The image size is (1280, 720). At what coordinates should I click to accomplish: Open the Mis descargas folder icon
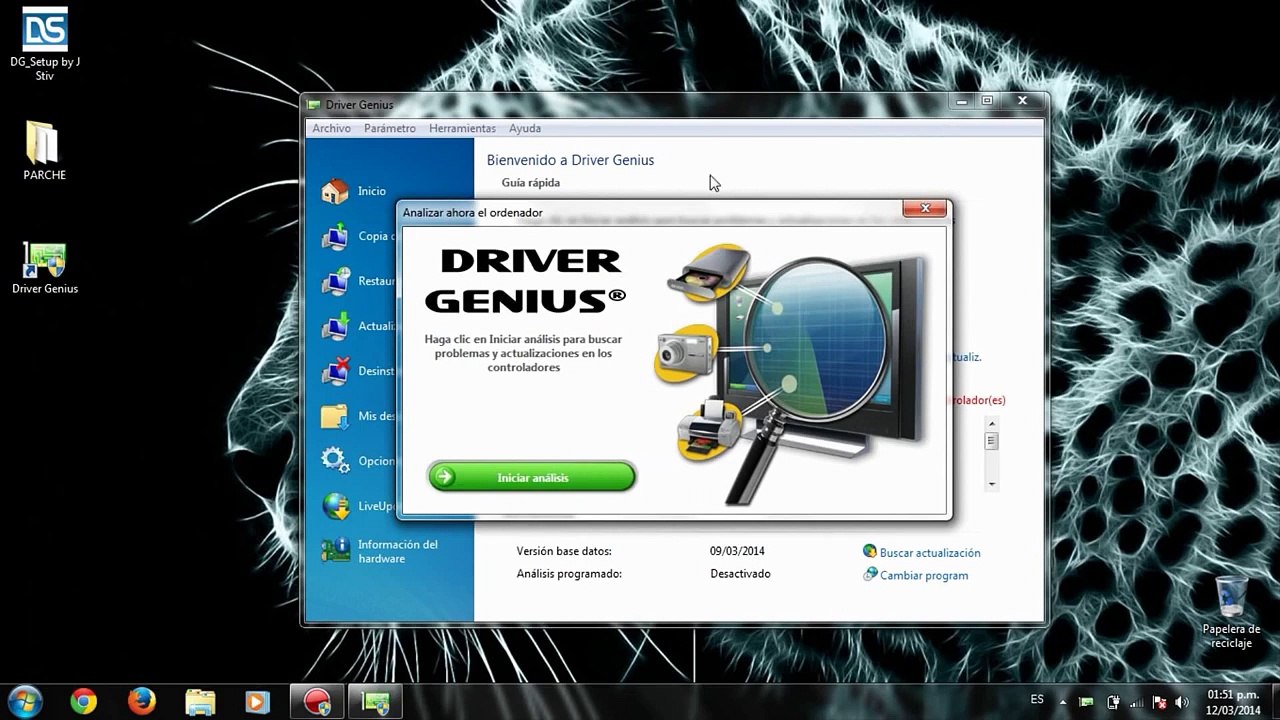335,416
